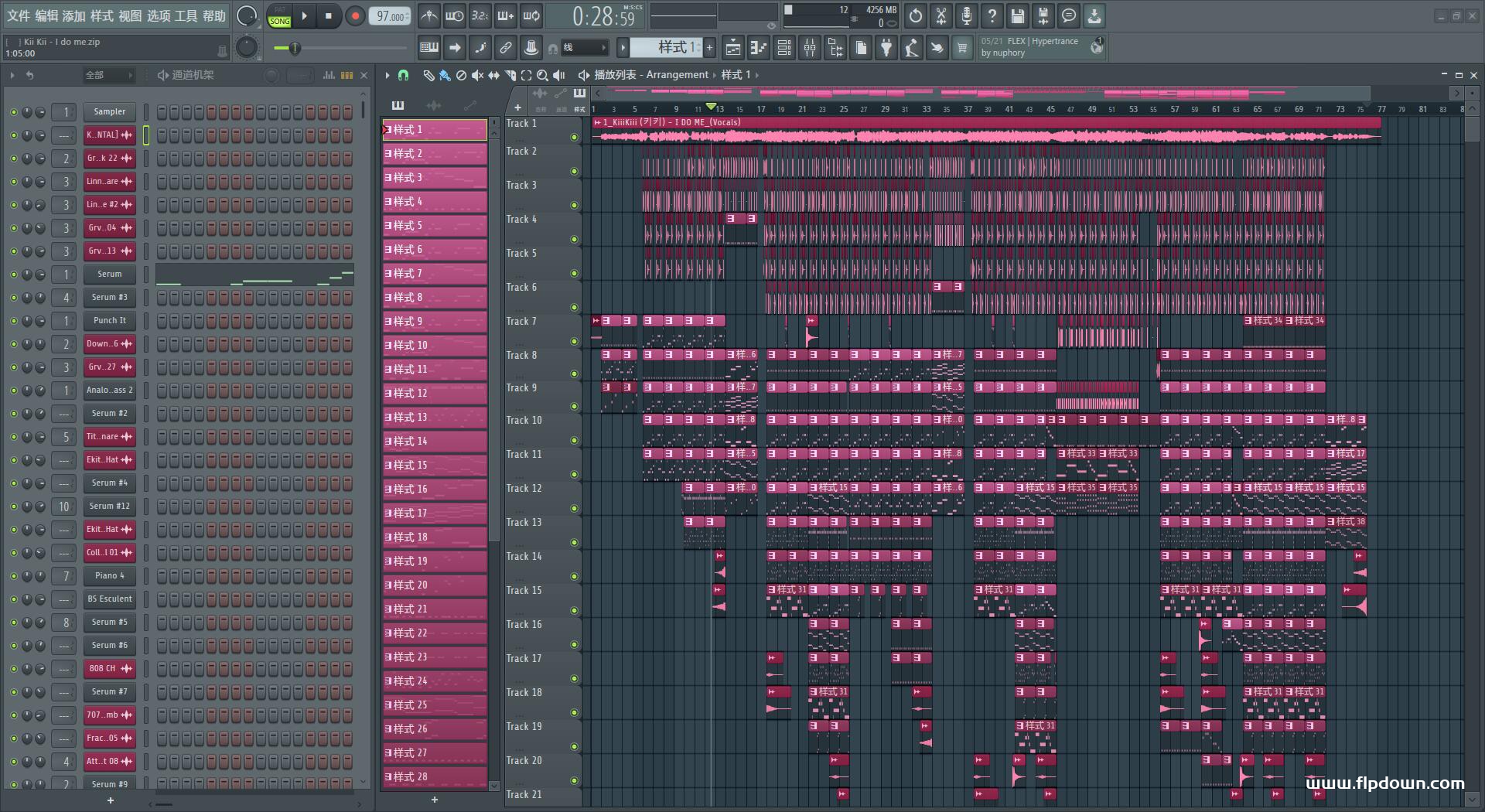Viewport: 1485px width, 812px height.
Task: Open the 帮助 menu
Action: point(213,15)
